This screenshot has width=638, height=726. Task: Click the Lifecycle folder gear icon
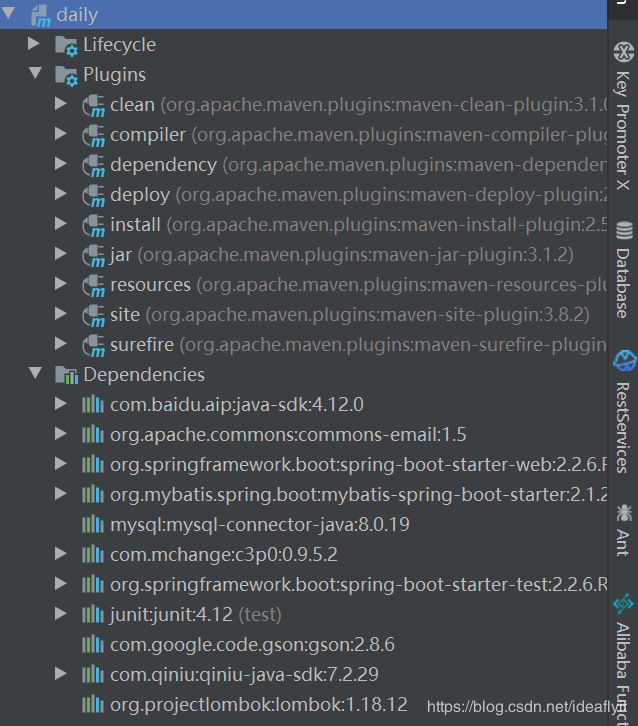(x=66, y=45)
